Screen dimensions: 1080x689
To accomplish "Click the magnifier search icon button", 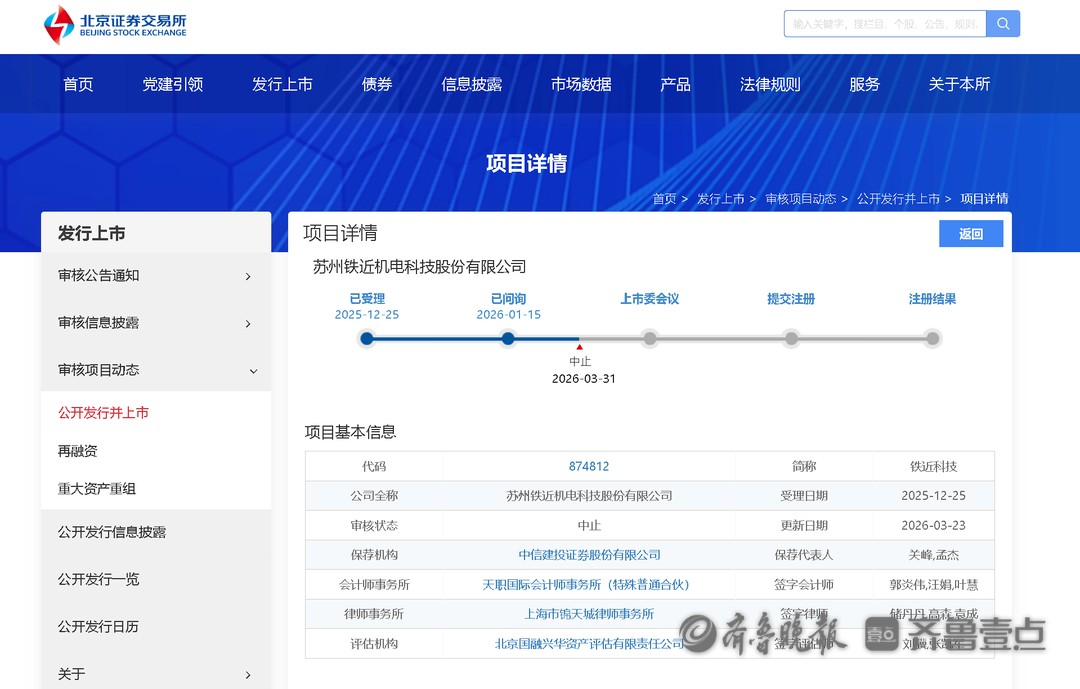I will click(1002, 24).
